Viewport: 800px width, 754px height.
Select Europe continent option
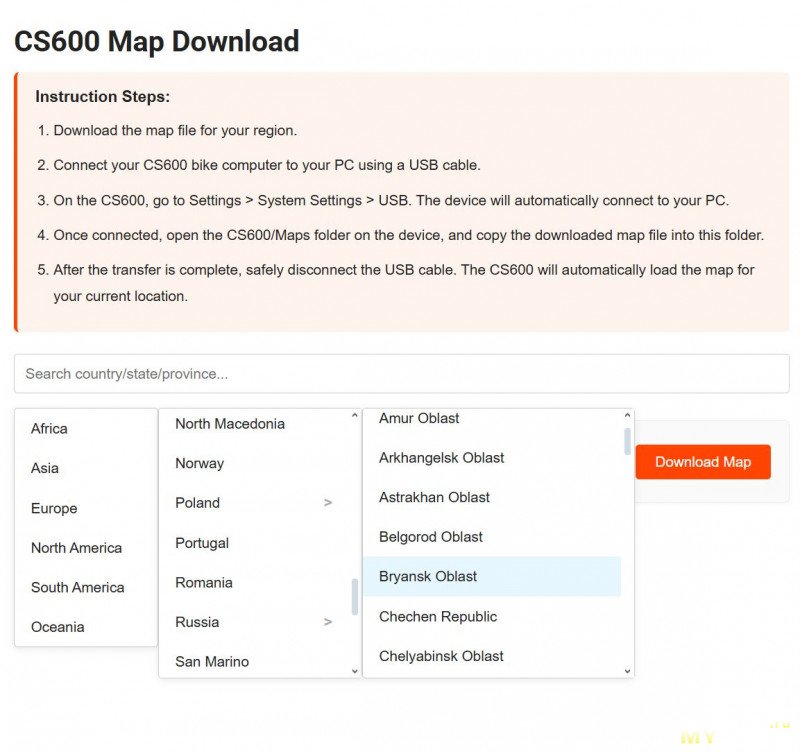54,508
